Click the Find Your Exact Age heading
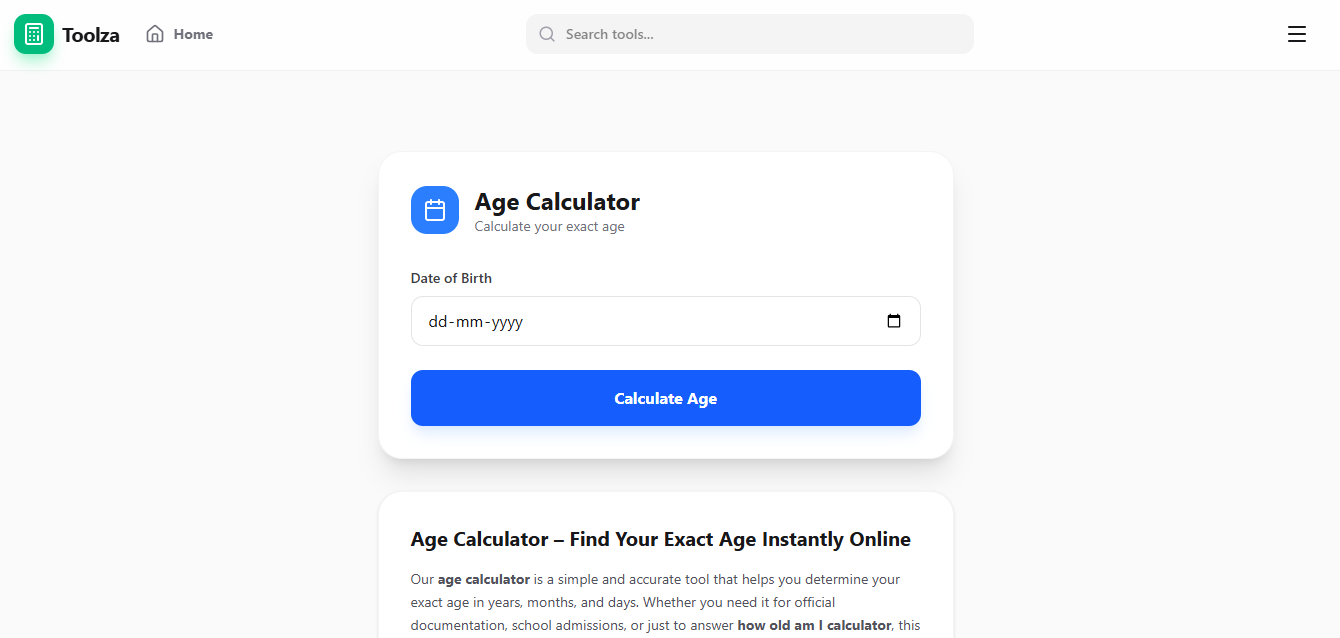The width and height of the screenshot is (1340, 638). click(x=660, y=539)
